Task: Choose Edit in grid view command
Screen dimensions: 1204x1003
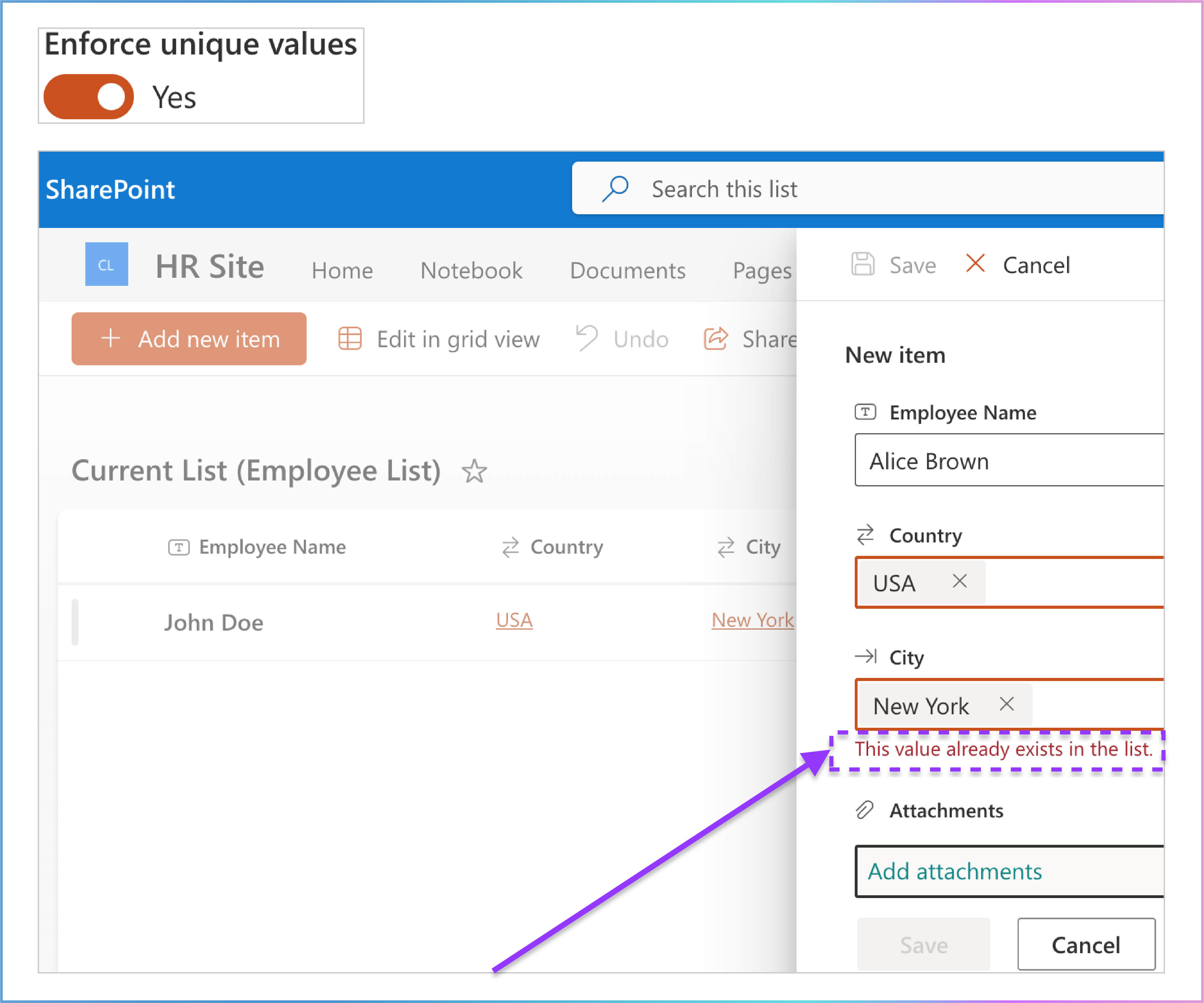Action: [x=458, y=339]
